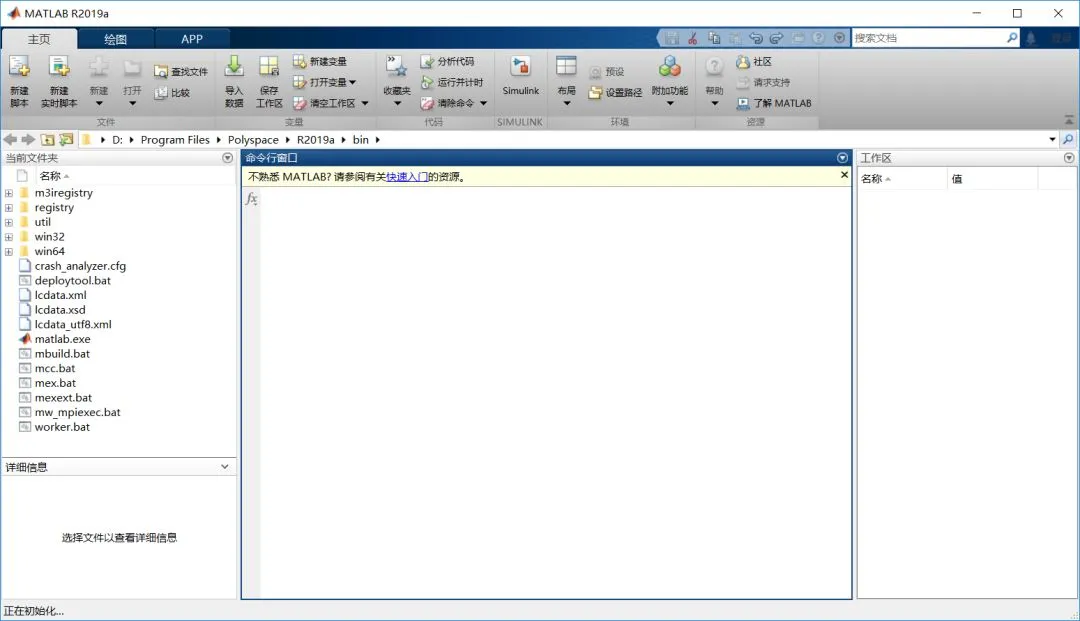Screen dimensions: 1080x621
Task: Click the back arrow in address bar
Action: (10, 139)
